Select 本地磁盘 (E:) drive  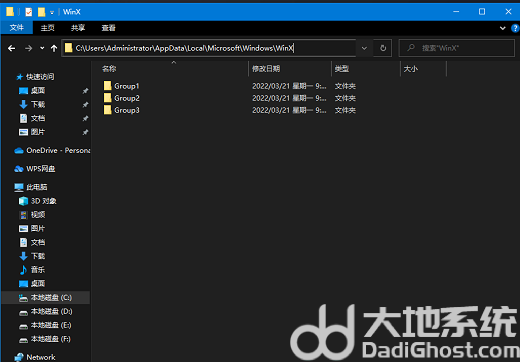coord(45,325)
